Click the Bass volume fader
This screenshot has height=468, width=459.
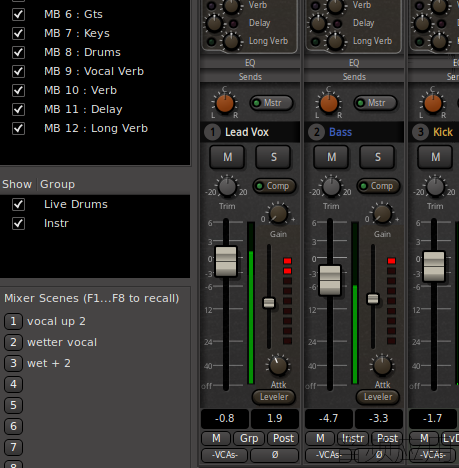tap(330, 280)
